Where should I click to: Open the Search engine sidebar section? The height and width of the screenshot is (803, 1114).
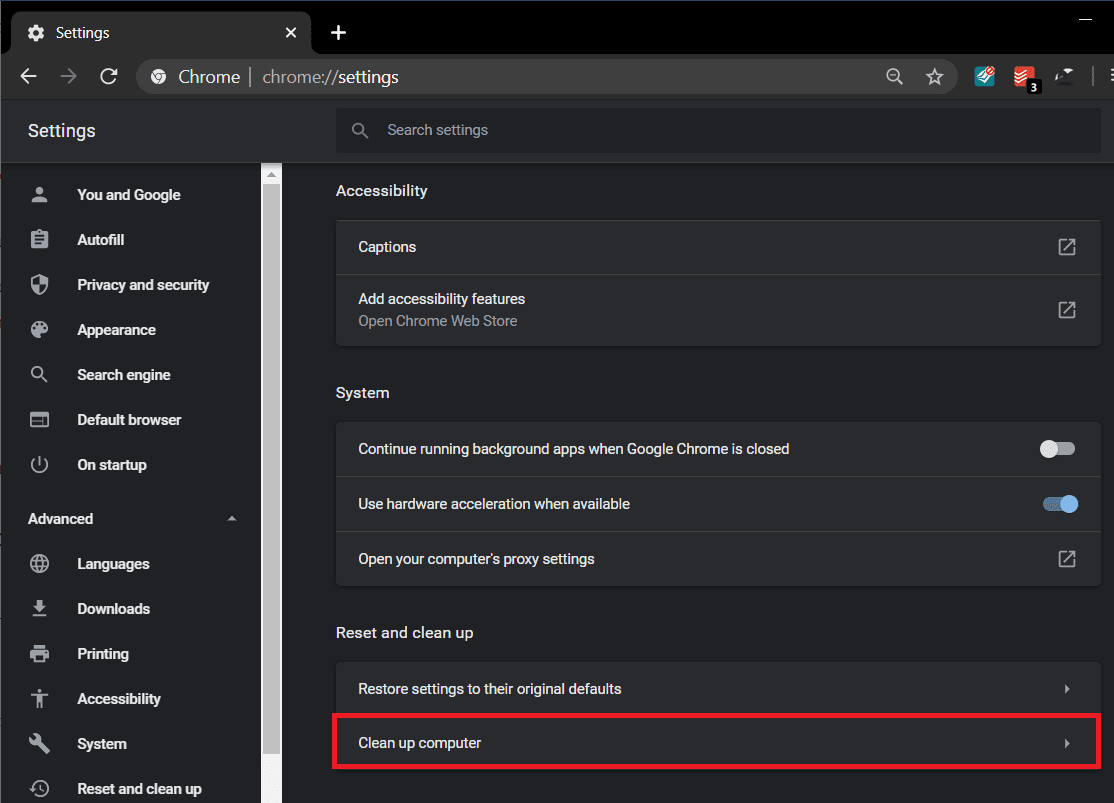(x=123, y=375)
